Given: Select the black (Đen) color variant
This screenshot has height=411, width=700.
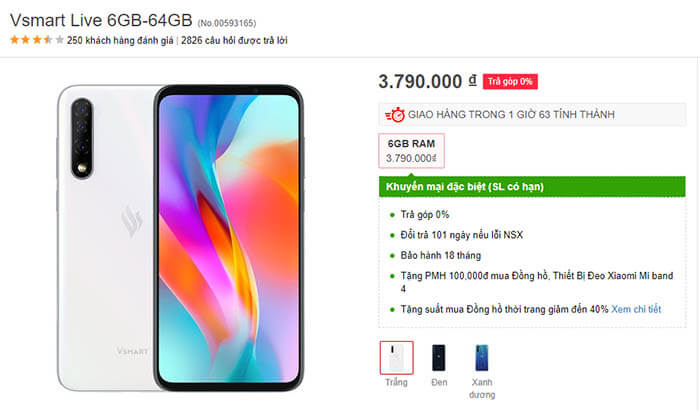Looking at the screenshot, I should [x=439, y=358].
